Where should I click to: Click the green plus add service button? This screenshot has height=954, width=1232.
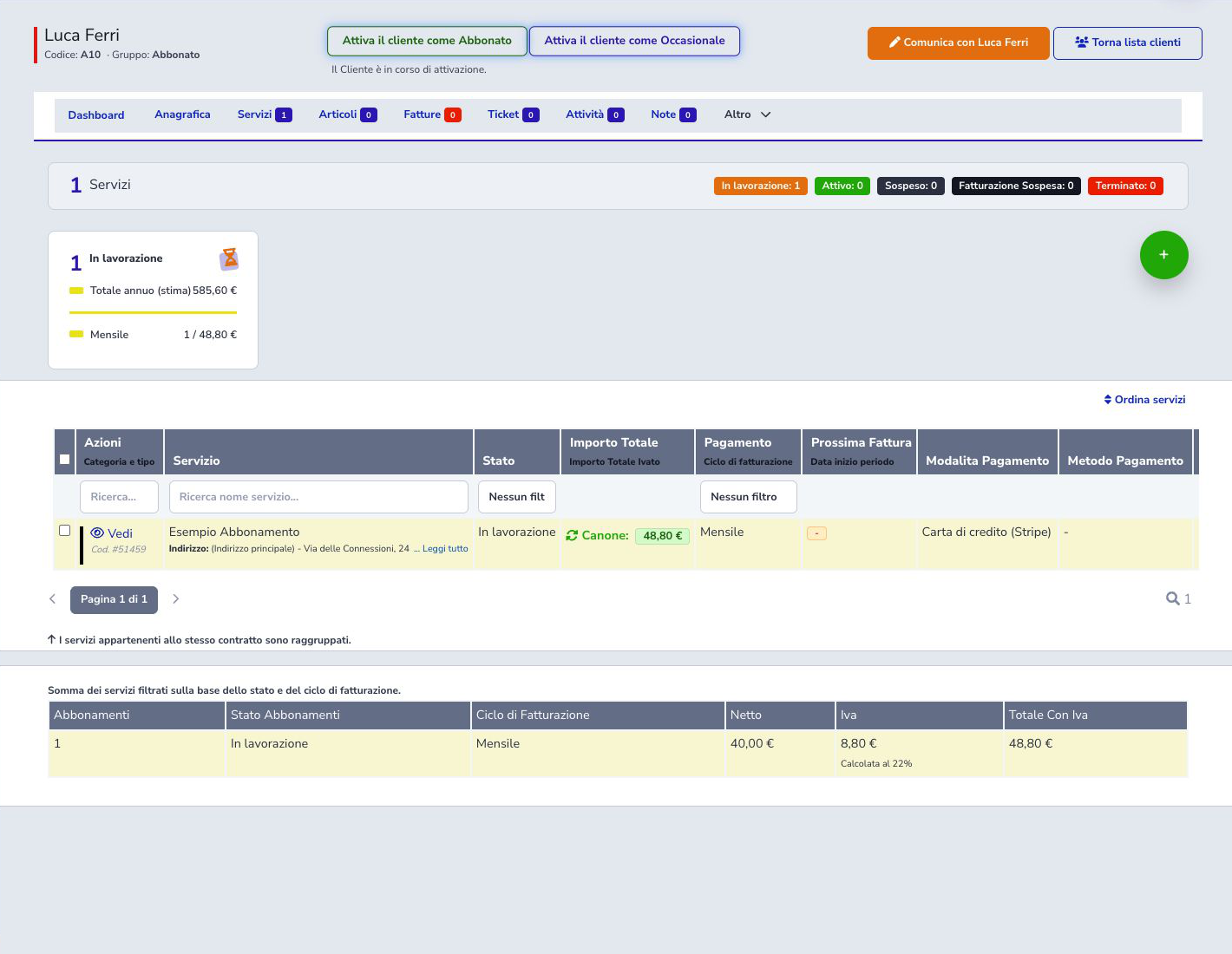click(x=1163, y=255)
